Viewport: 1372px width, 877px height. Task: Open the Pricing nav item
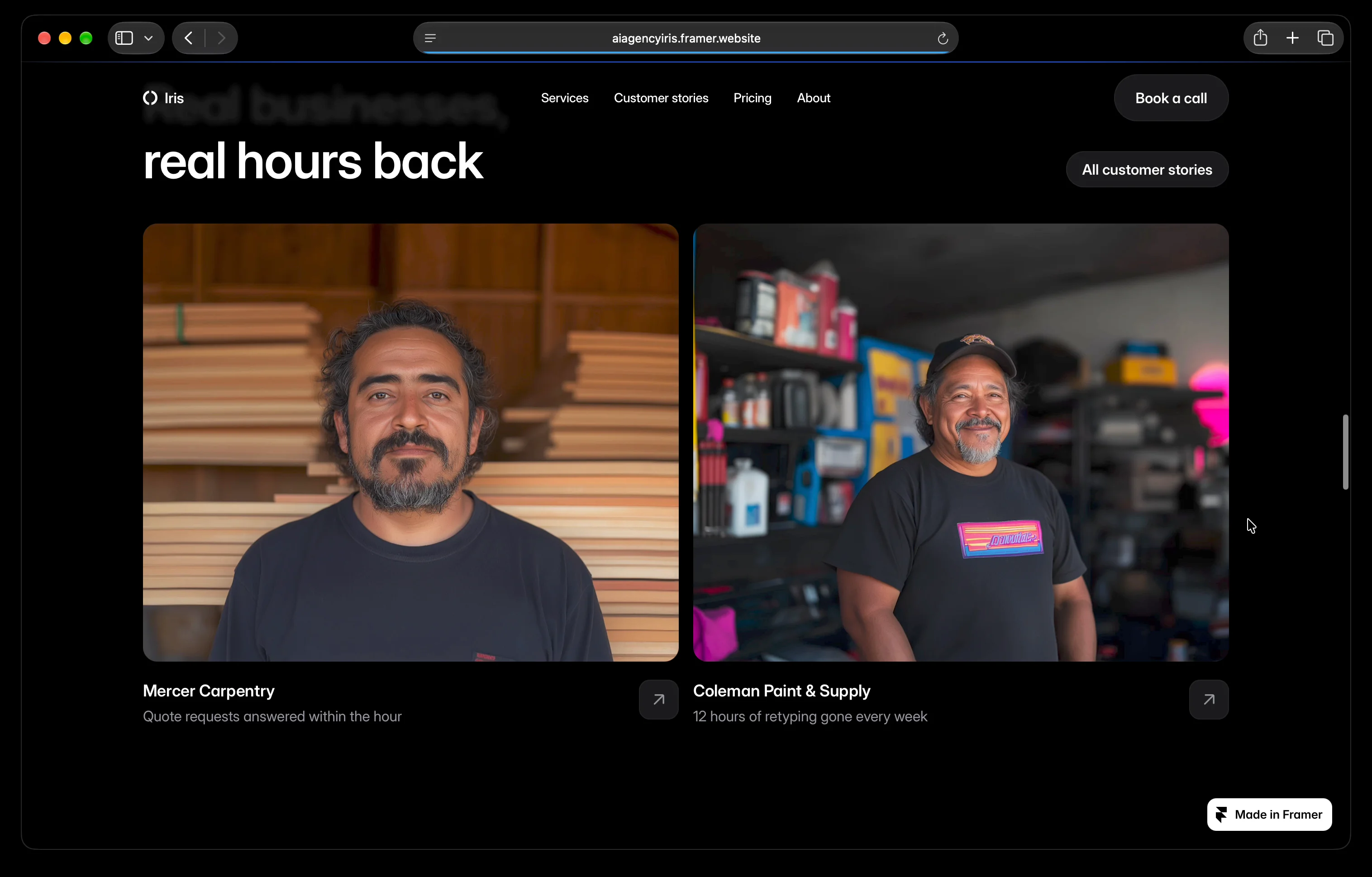click(x=752, y=98)
